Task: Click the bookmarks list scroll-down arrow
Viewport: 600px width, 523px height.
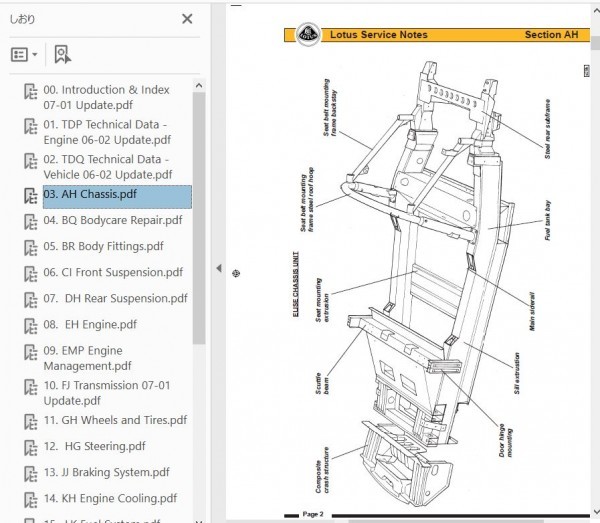Action: [199, 520]
